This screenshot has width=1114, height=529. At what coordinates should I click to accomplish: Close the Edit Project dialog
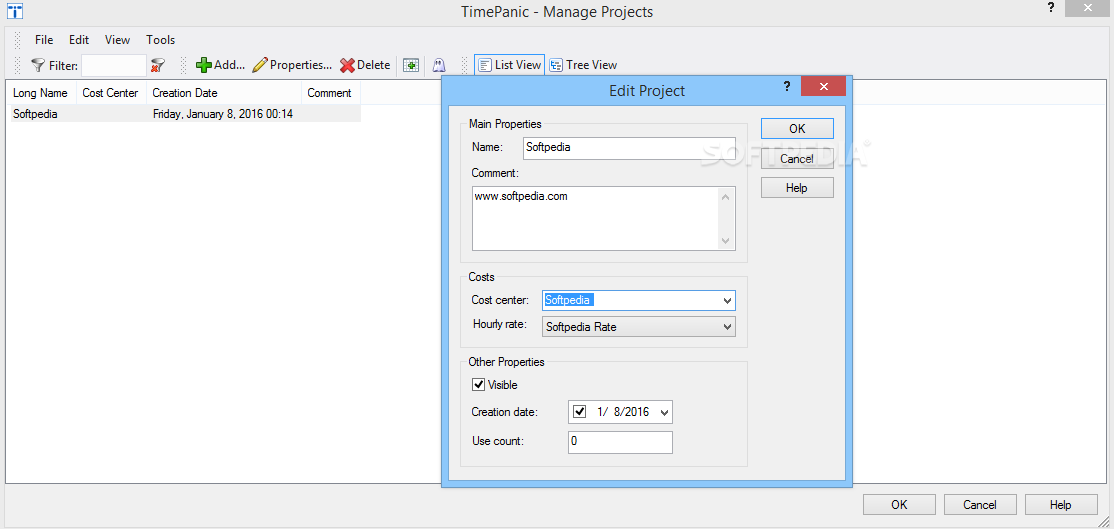823,87
